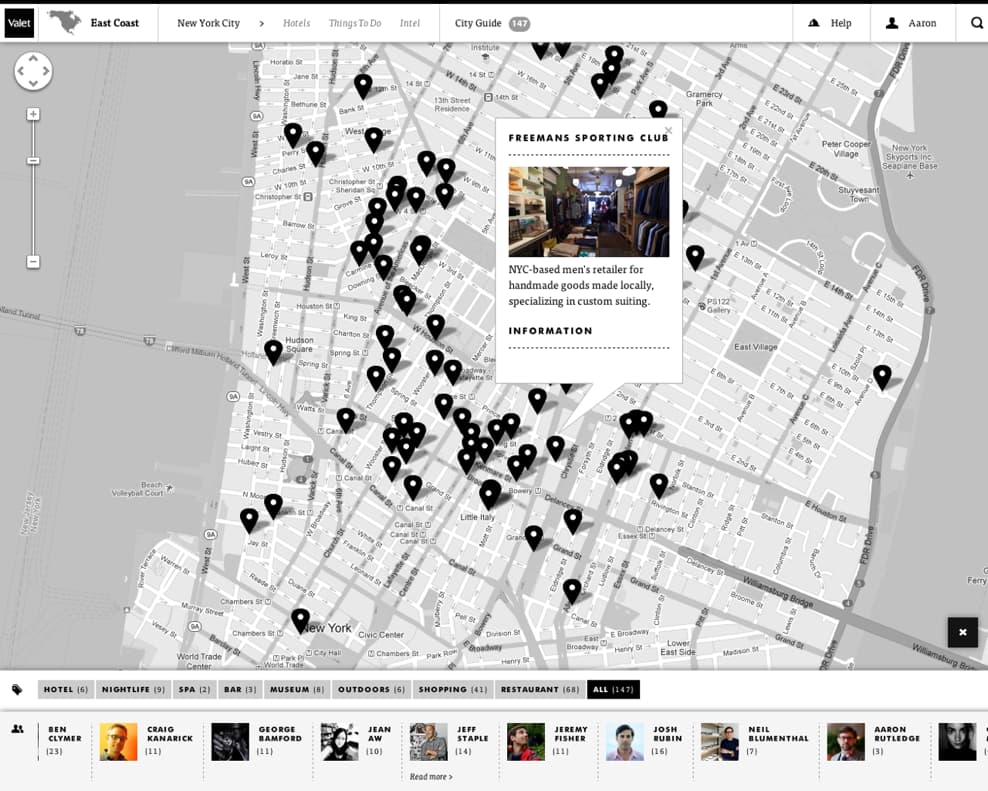This screenshot has height=791, width=988.
Task: Toggle the Shopping (41) filter
Action: [x=450, y=689]
